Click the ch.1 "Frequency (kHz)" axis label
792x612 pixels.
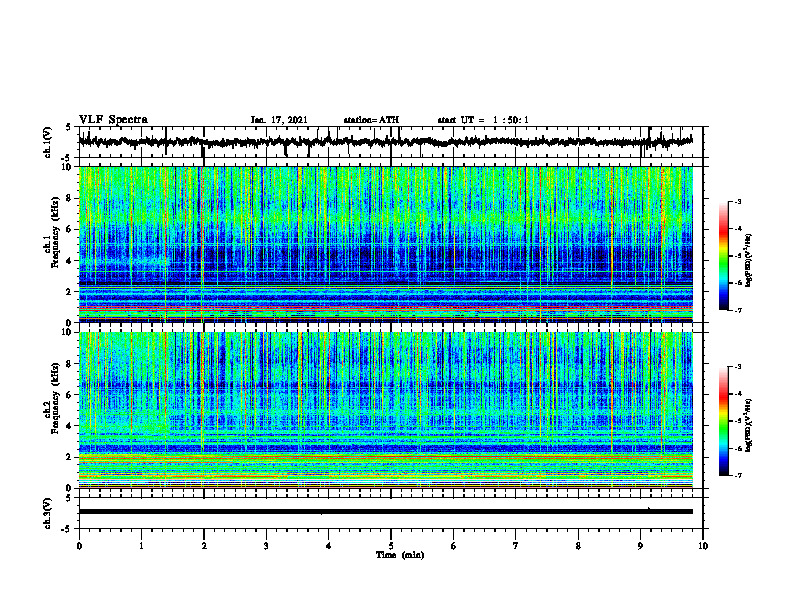click(55, 230)
